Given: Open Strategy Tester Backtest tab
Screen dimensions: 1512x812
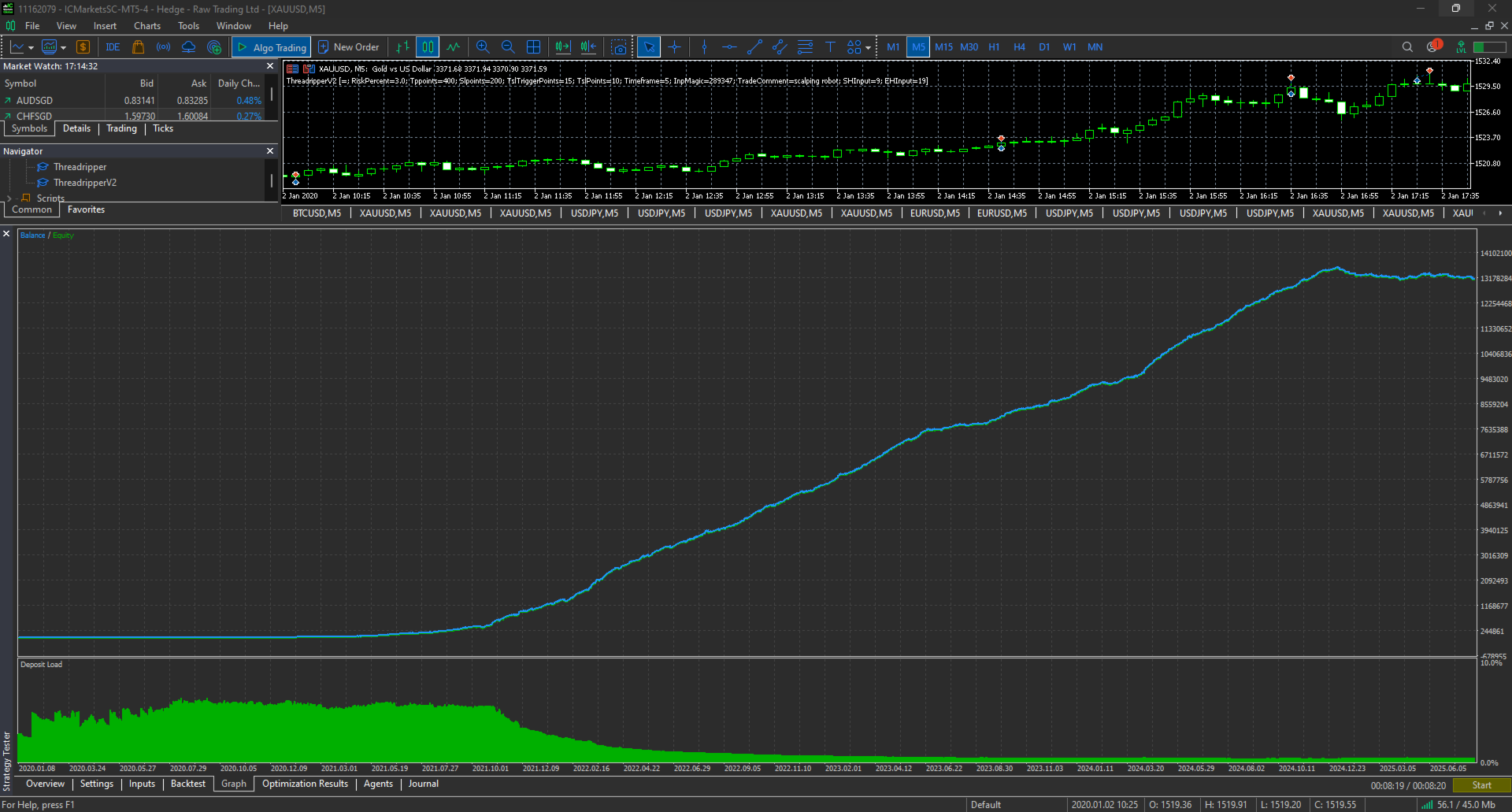Looking at the screenshot, I should click(188, 784).
